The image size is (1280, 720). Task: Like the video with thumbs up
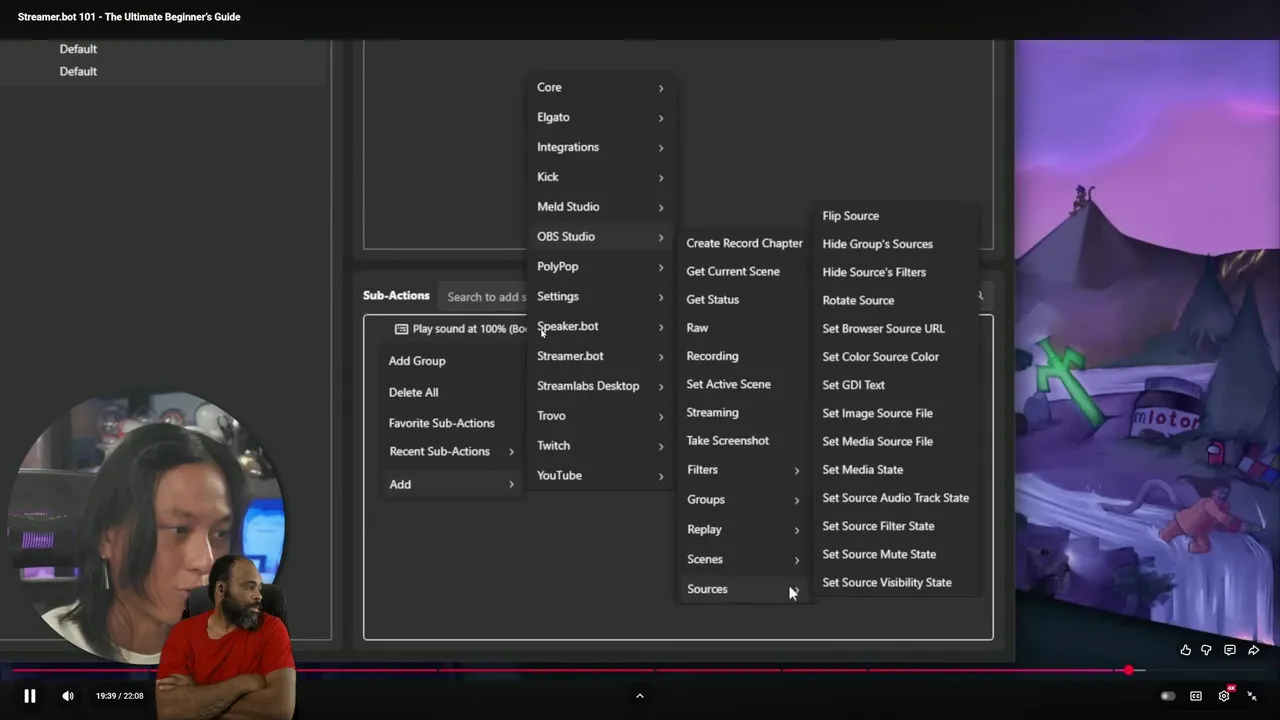point(1185,651)
